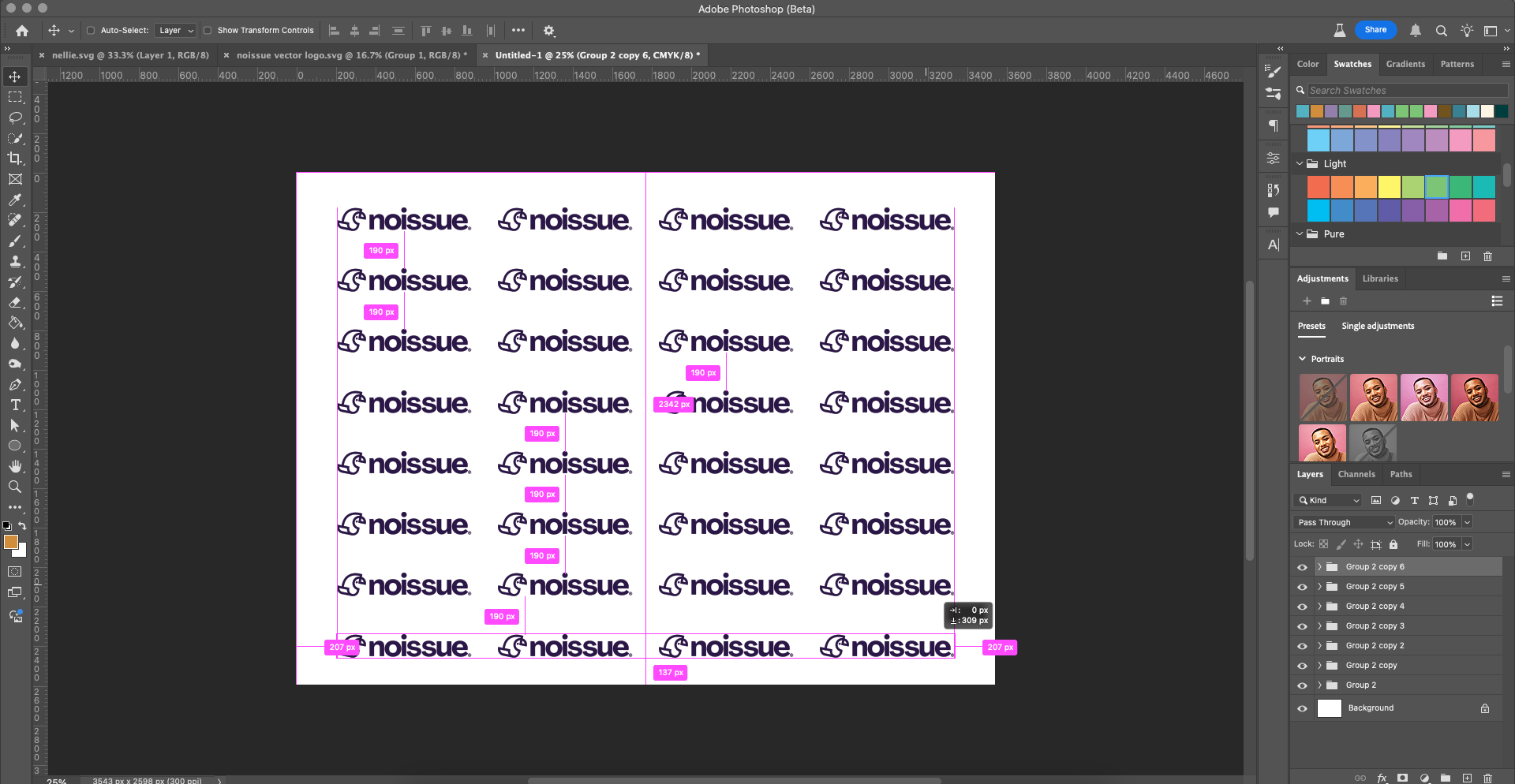Select the Zoom tool

click(15, 487)
